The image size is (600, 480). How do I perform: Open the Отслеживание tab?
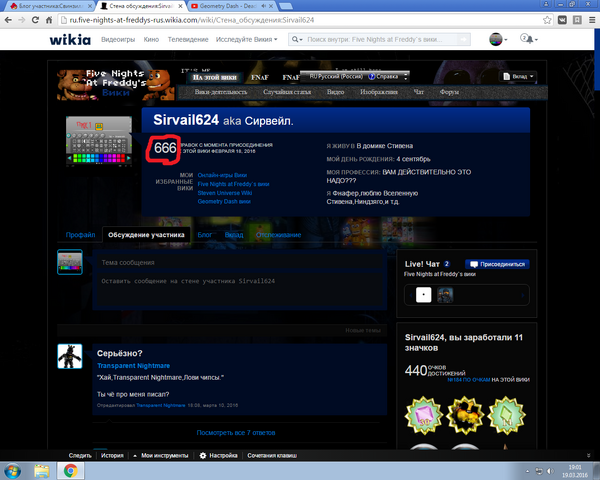[x=278, y=235]
